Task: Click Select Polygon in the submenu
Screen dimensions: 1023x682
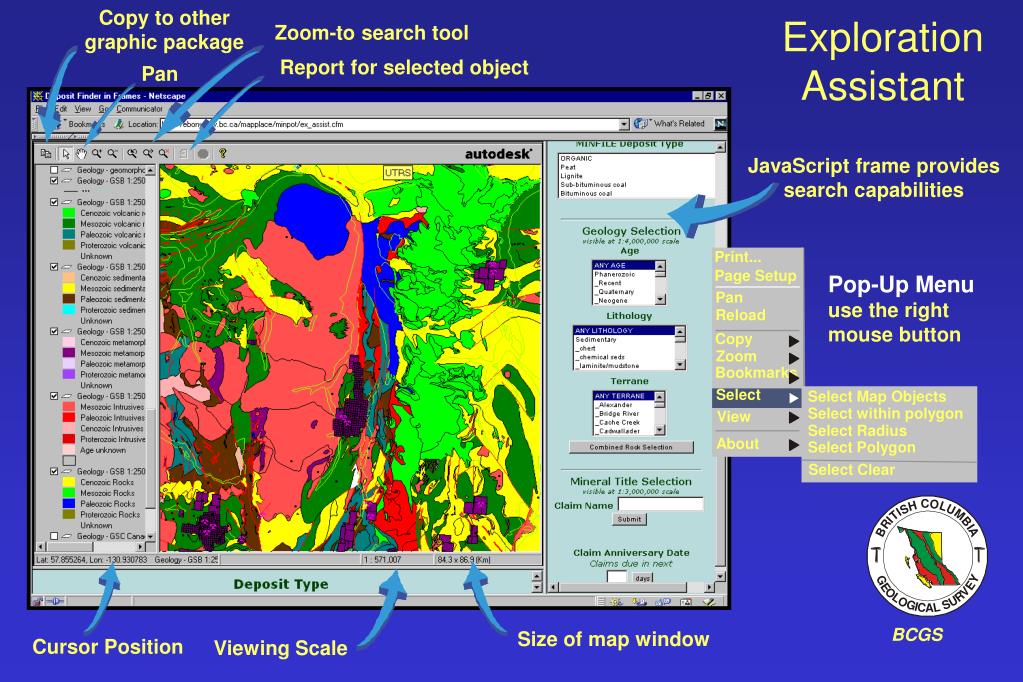Action: click(x=862, y=448)
